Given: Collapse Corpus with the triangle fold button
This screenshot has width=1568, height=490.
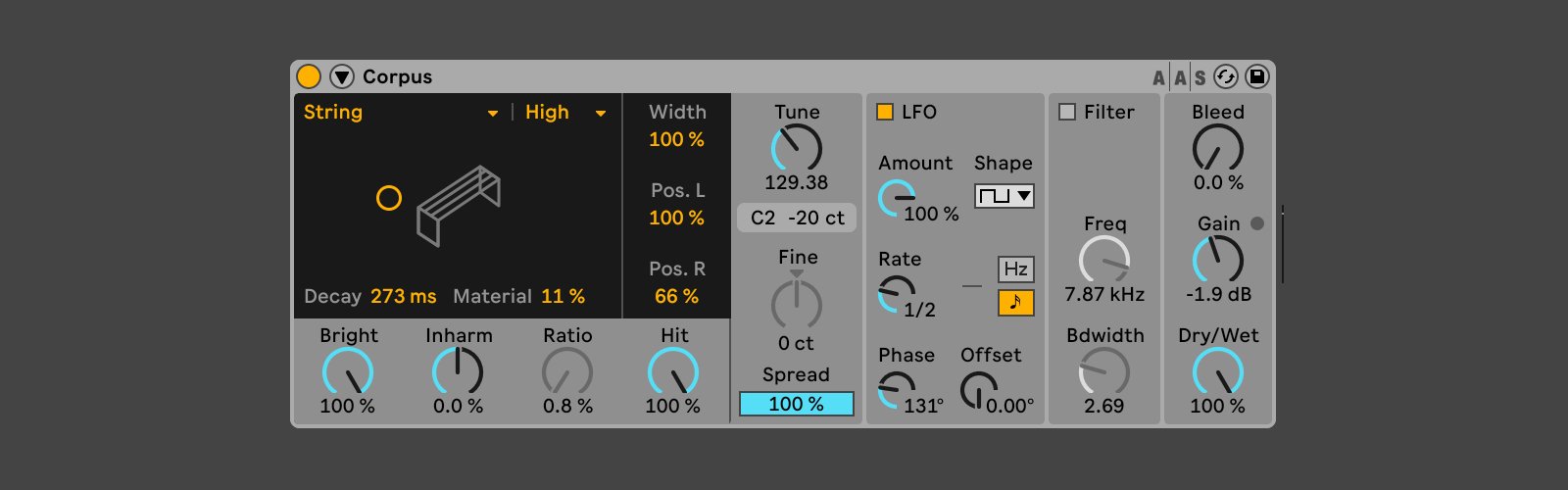Looking at the screenshot, I should (x=341, y=76).
